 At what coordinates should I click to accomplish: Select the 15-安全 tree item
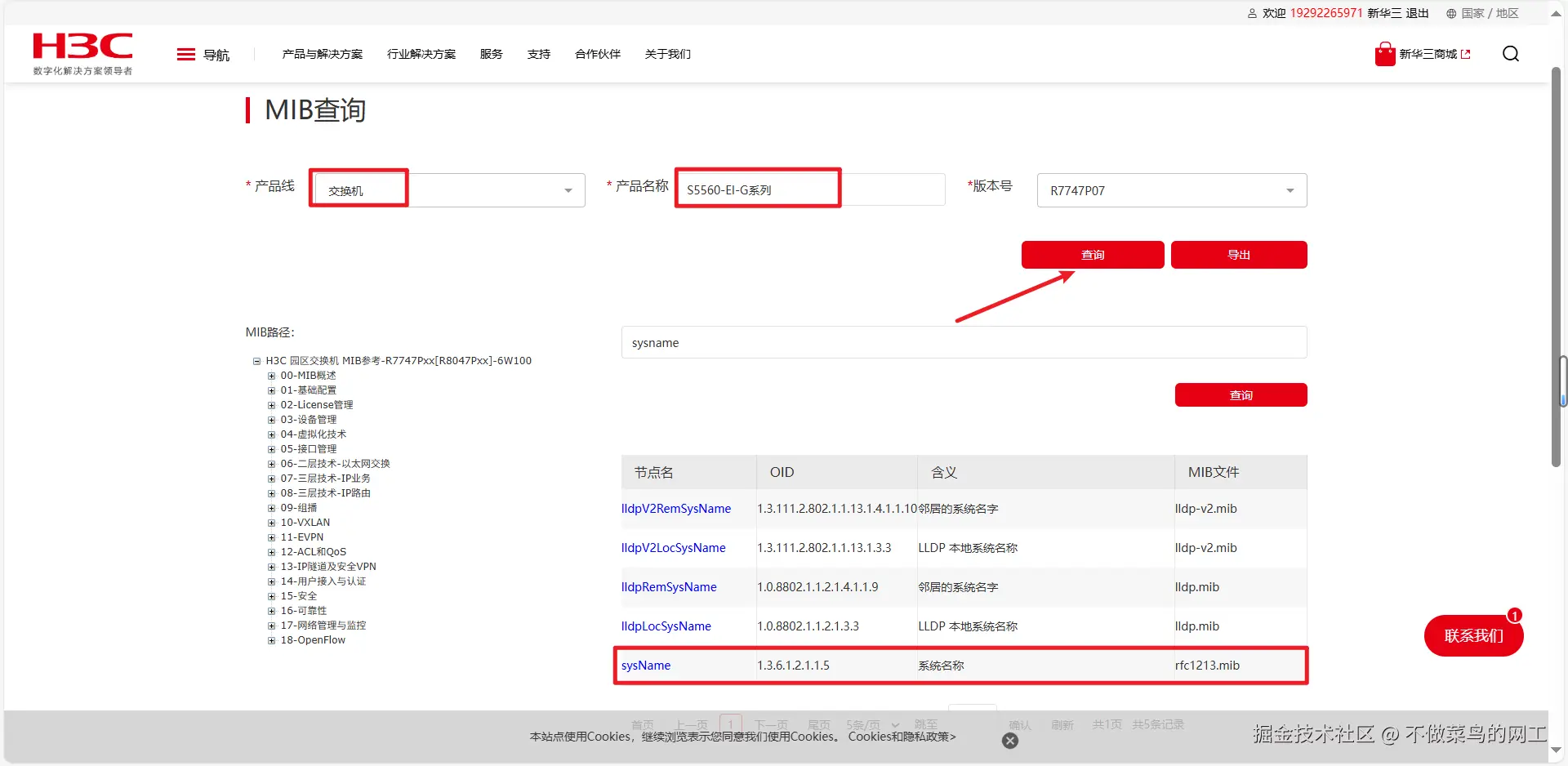(299, 596)
